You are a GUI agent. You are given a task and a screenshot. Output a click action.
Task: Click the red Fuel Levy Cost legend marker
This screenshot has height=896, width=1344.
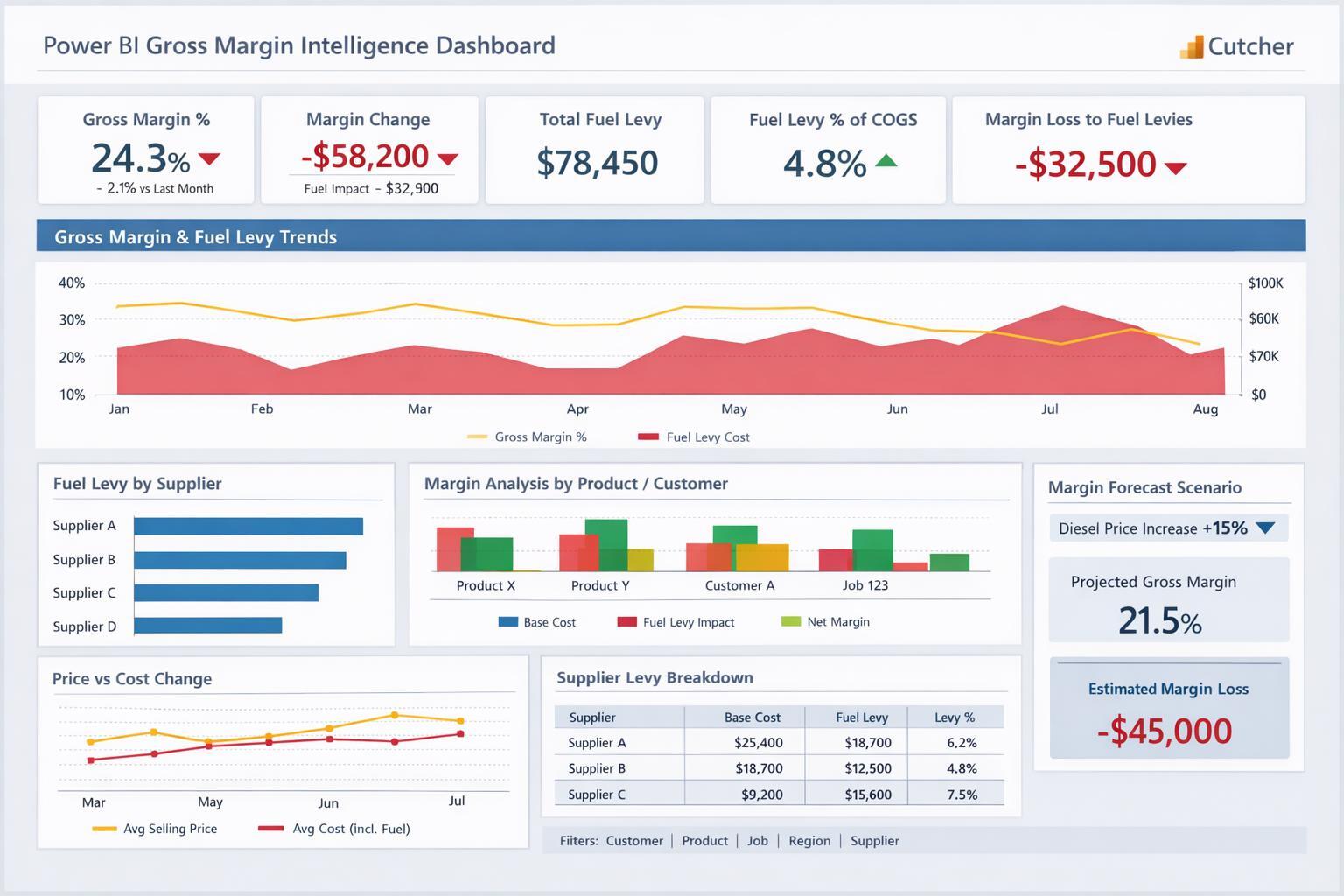648,437
